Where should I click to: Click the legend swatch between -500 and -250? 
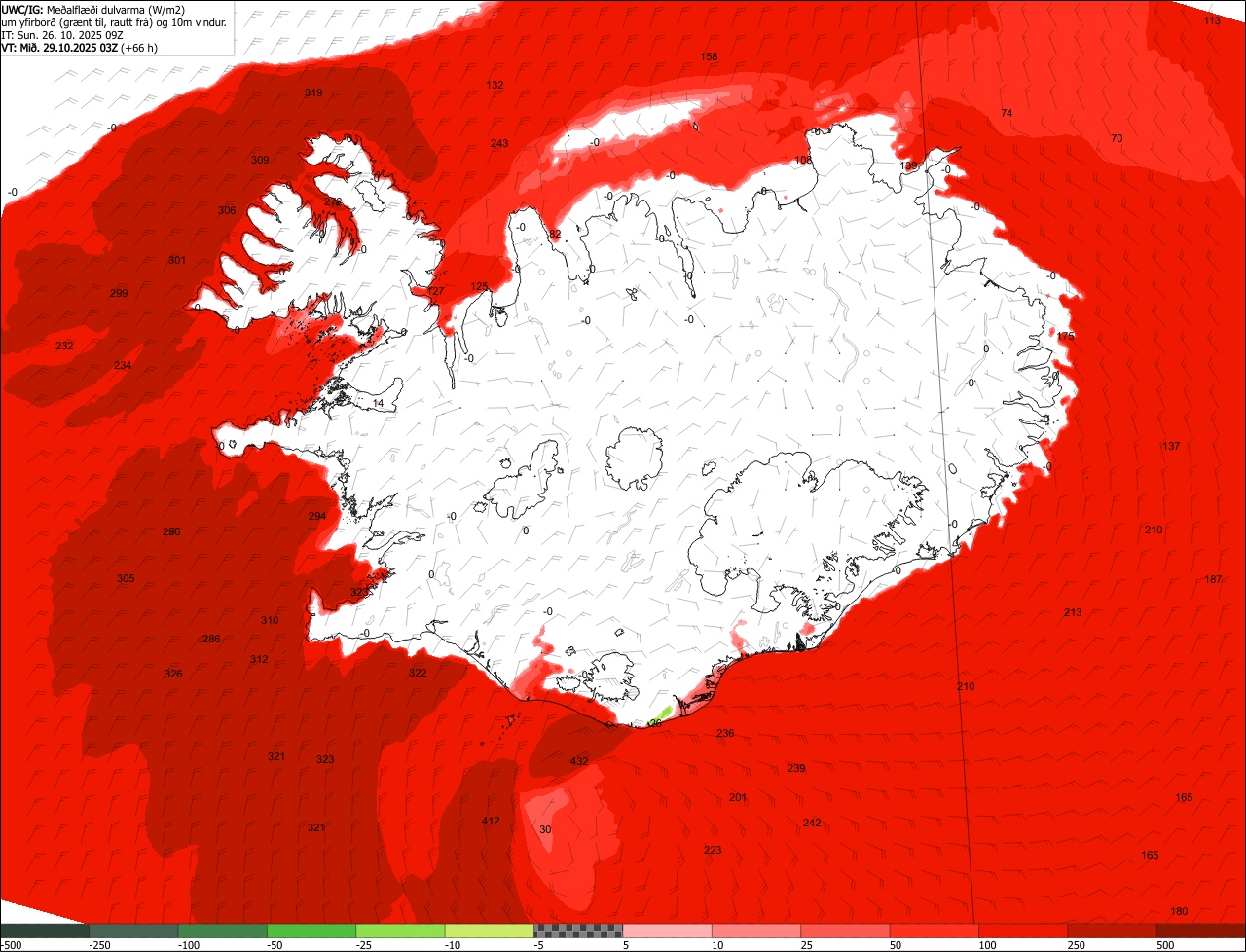(x=45, y=931)
